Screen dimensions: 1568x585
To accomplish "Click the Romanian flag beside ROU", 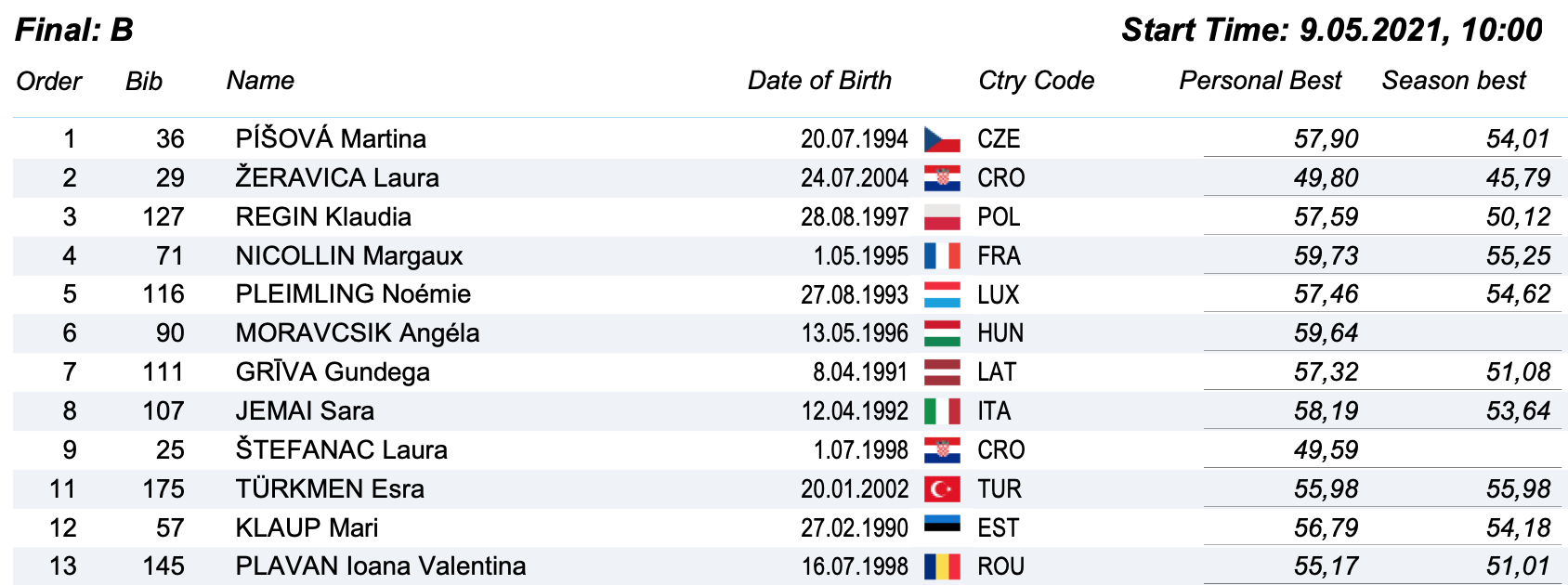I will [942, 566].
